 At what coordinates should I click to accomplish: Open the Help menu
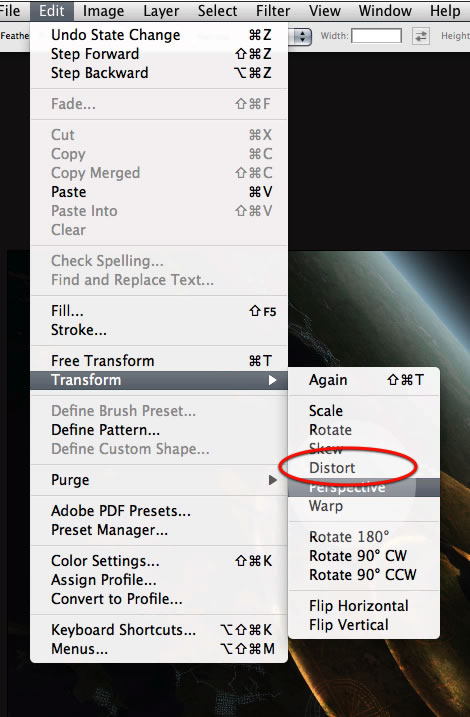pos(445,11)
